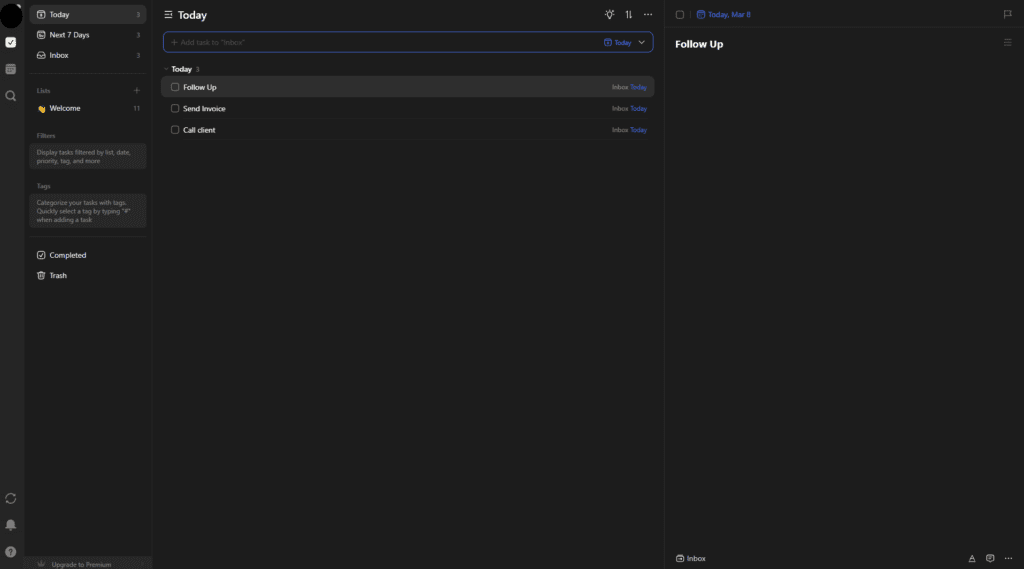1024x569 pixels.
Task: Check off the Send Invoice task
Action: click(175, 108)
